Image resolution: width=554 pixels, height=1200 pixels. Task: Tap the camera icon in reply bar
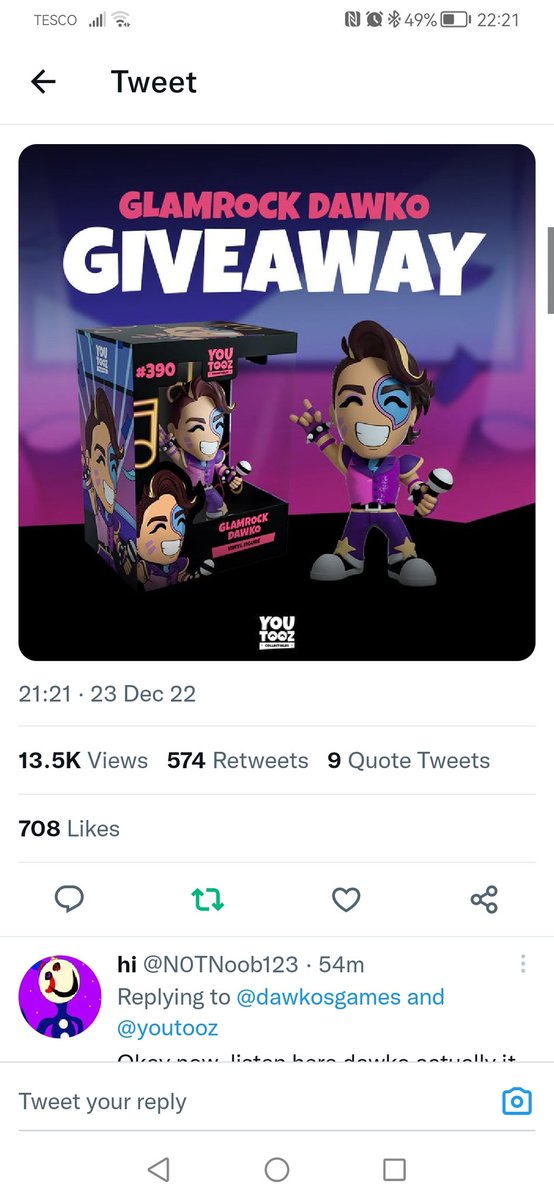coord(516,1102)
